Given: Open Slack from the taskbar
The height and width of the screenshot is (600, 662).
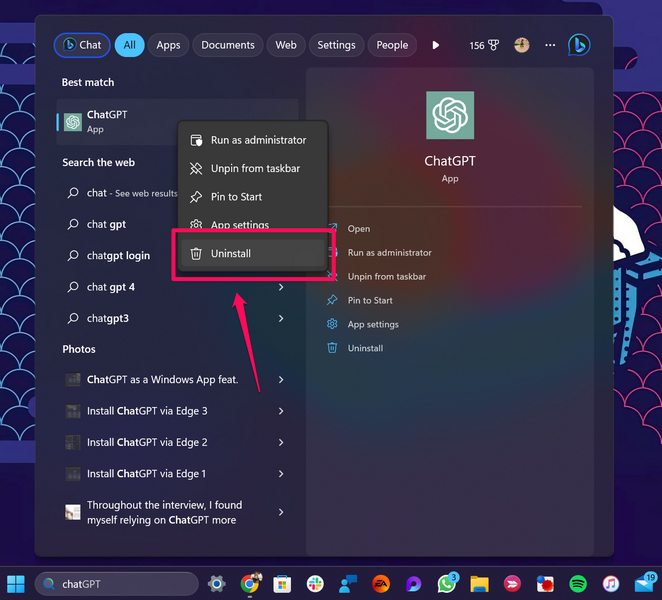Looking at the screenshot, I should coord(315,584).
